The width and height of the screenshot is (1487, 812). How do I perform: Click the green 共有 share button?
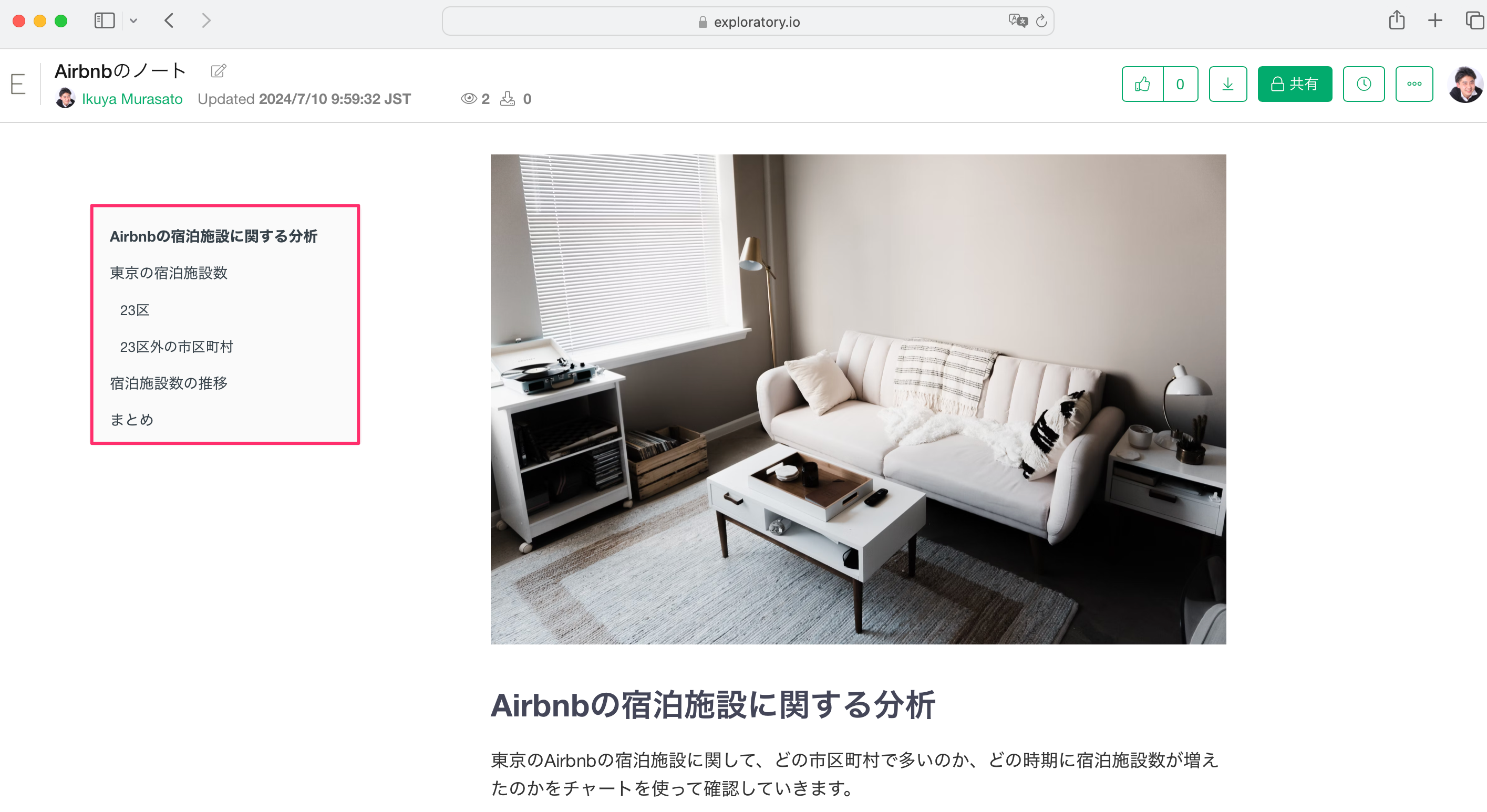[1295, 84]
